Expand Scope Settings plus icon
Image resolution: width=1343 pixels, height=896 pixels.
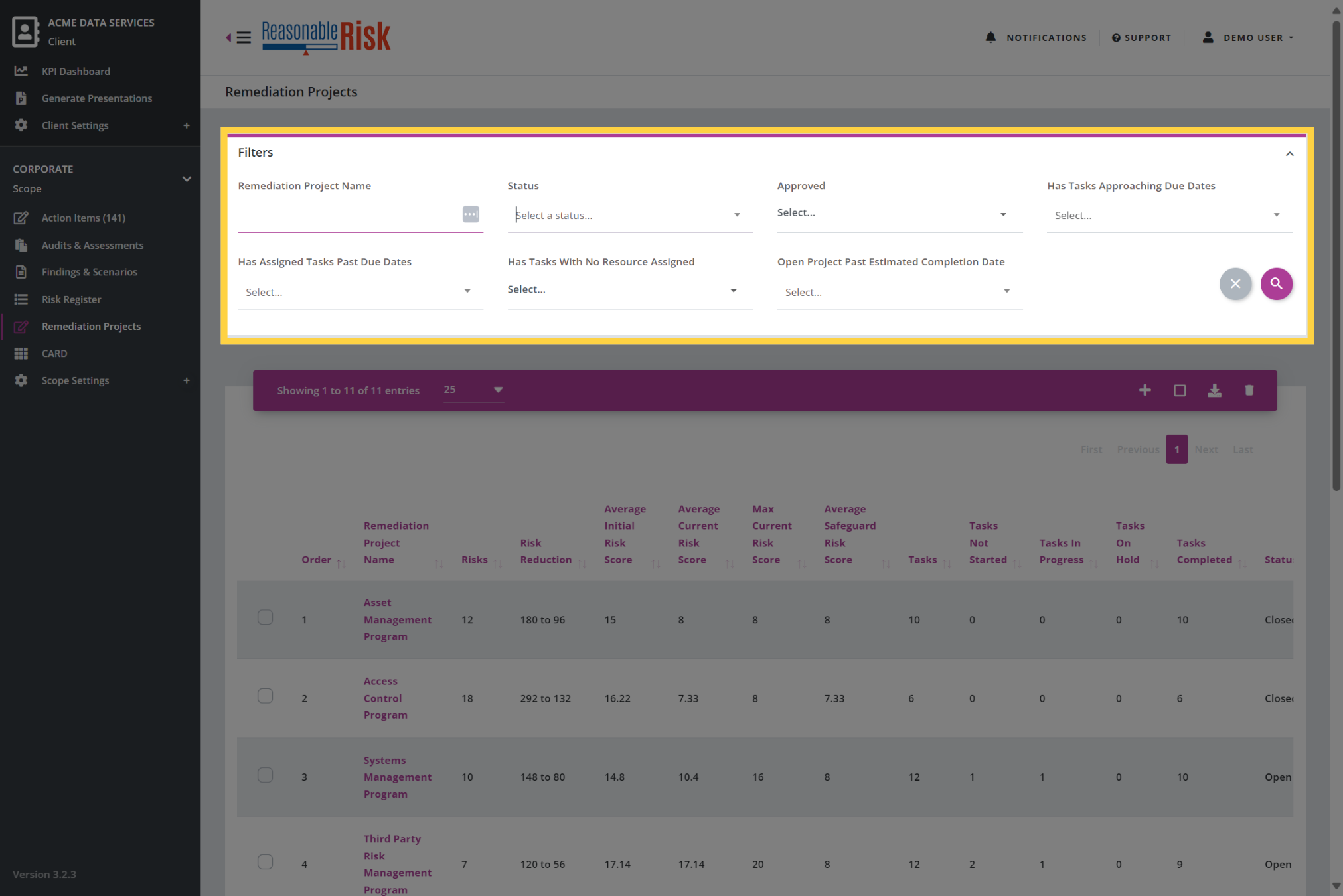[x=187, y=380]
